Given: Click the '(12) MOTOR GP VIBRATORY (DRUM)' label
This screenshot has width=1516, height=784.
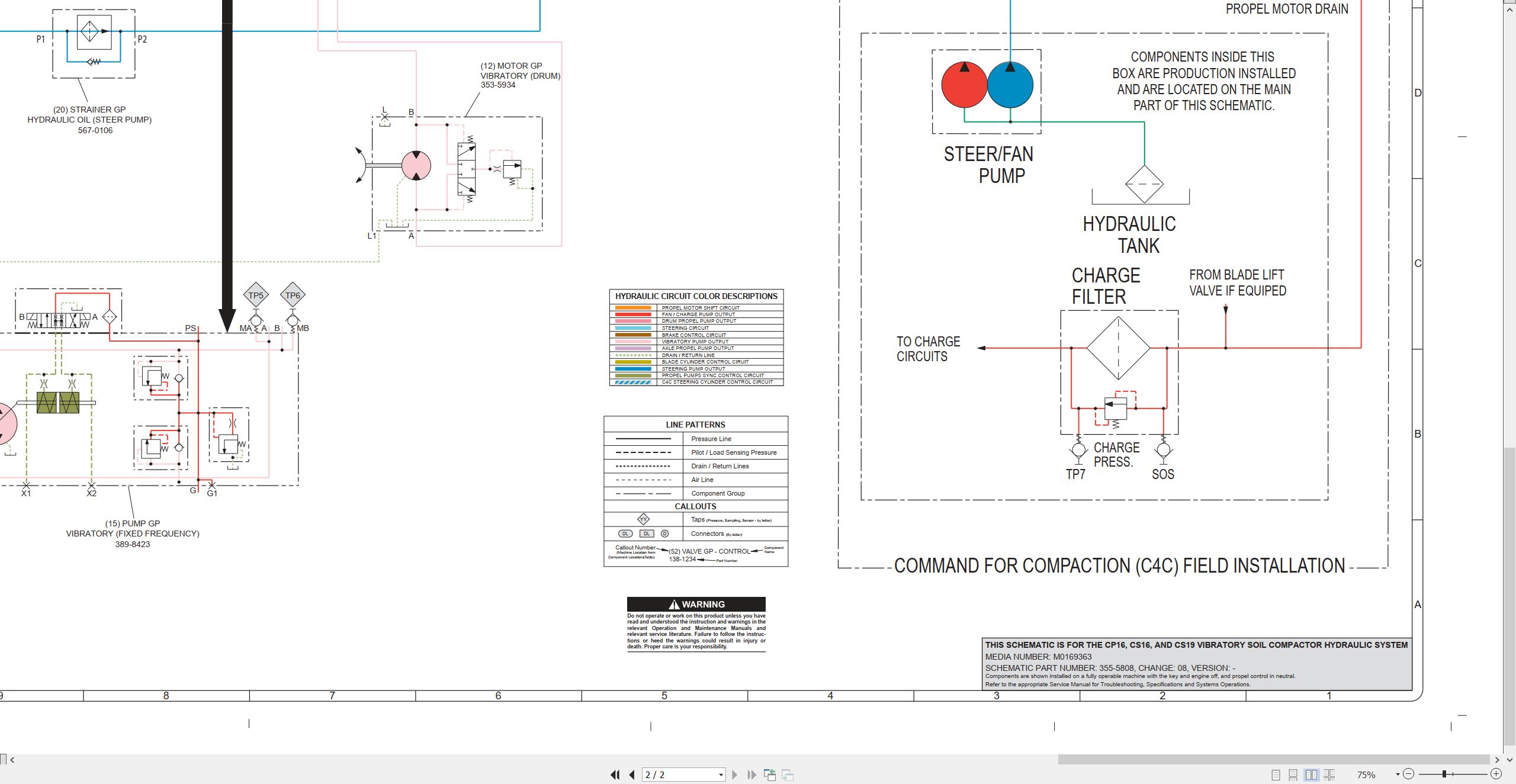Looking at the screenshot, I should (520, 70).
